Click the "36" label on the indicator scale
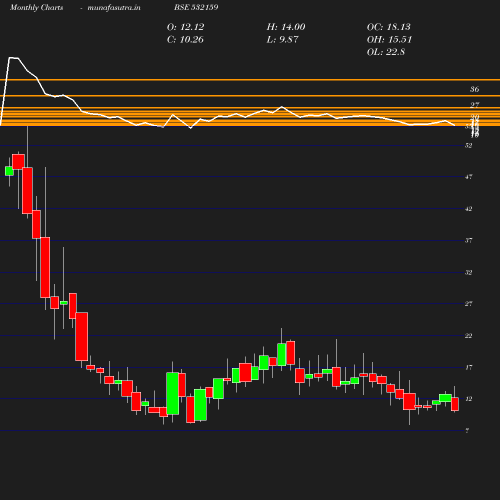The width and height of the screenshot is (500, 500). coord(475,89)
